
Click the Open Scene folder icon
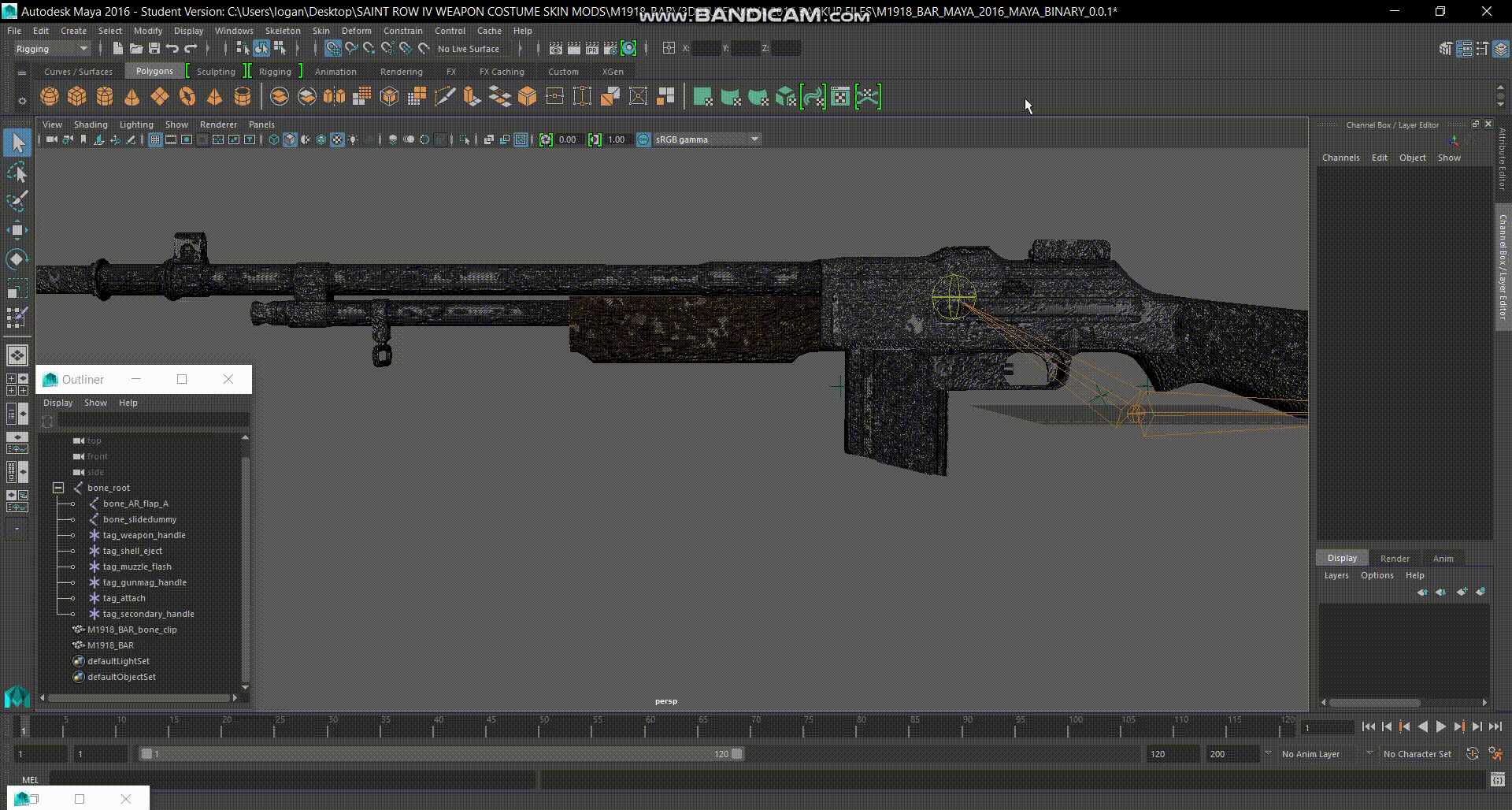point(135,49)
